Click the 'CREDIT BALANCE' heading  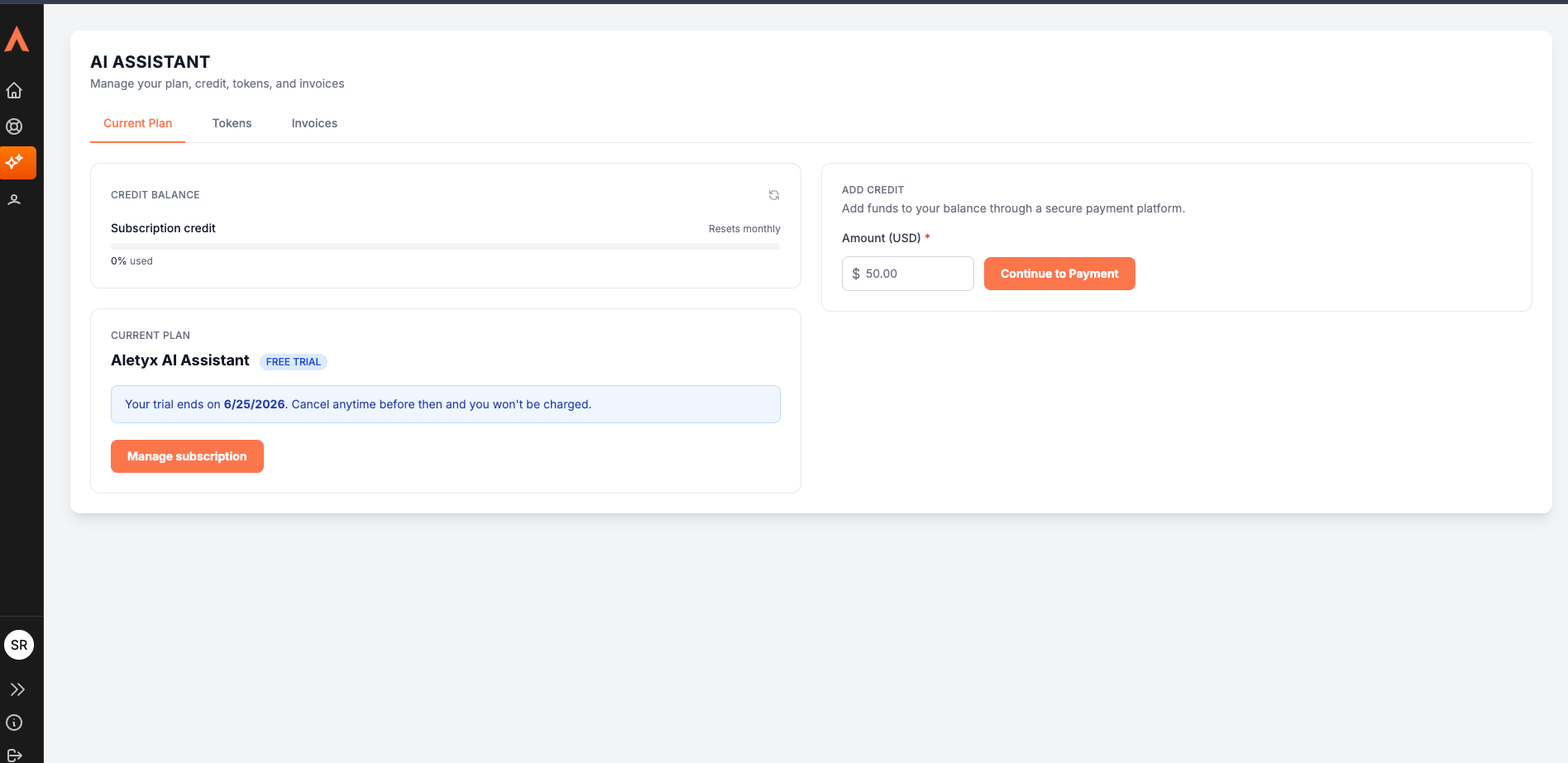[x=155, y=195]
